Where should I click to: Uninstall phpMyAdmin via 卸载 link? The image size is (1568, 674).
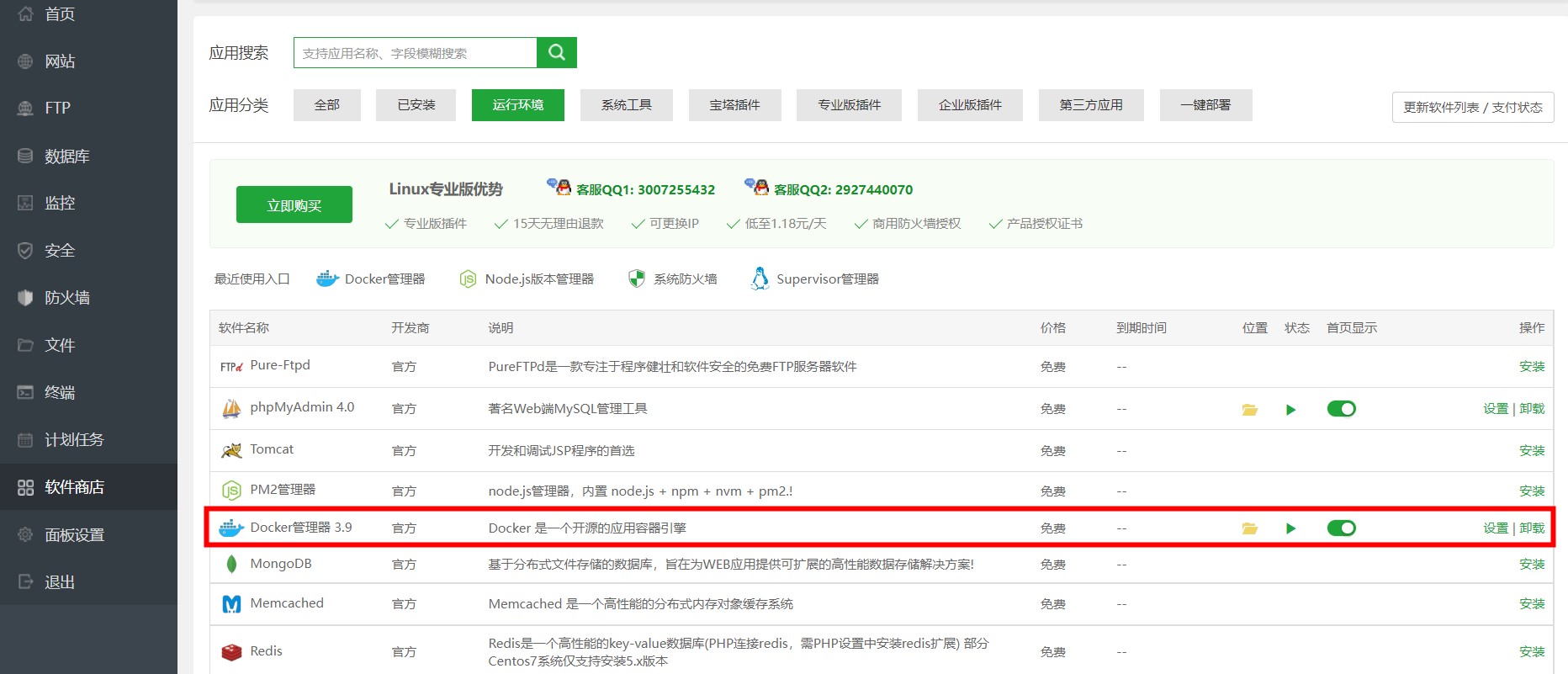coord(1532,409)
